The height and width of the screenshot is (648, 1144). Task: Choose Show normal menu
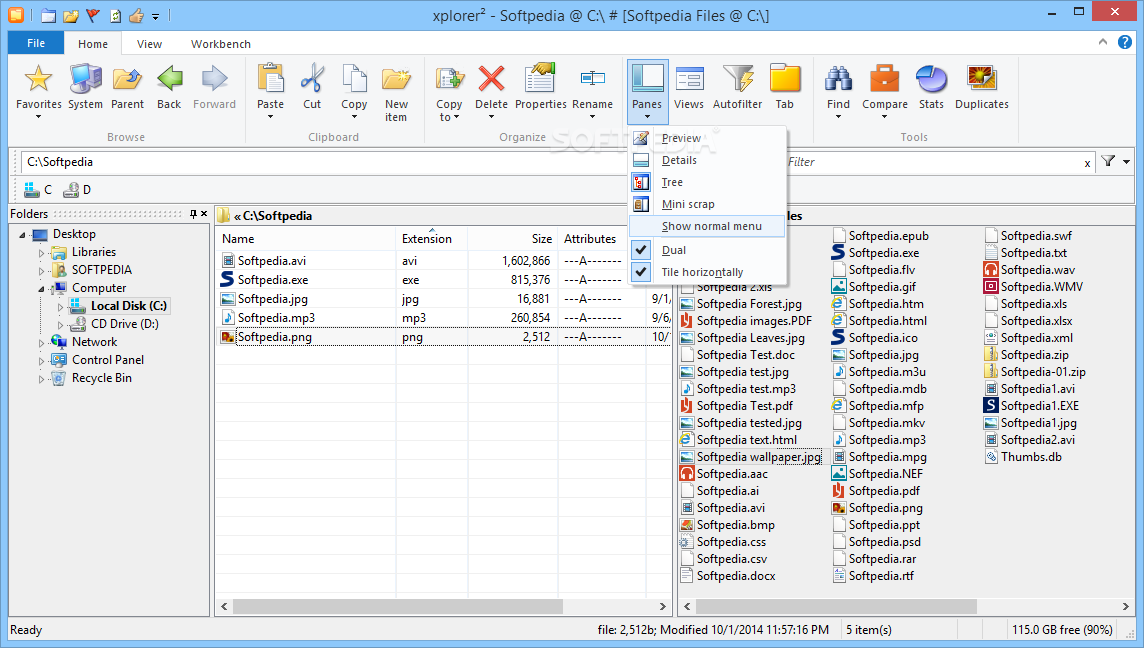(x=707, y=226)
